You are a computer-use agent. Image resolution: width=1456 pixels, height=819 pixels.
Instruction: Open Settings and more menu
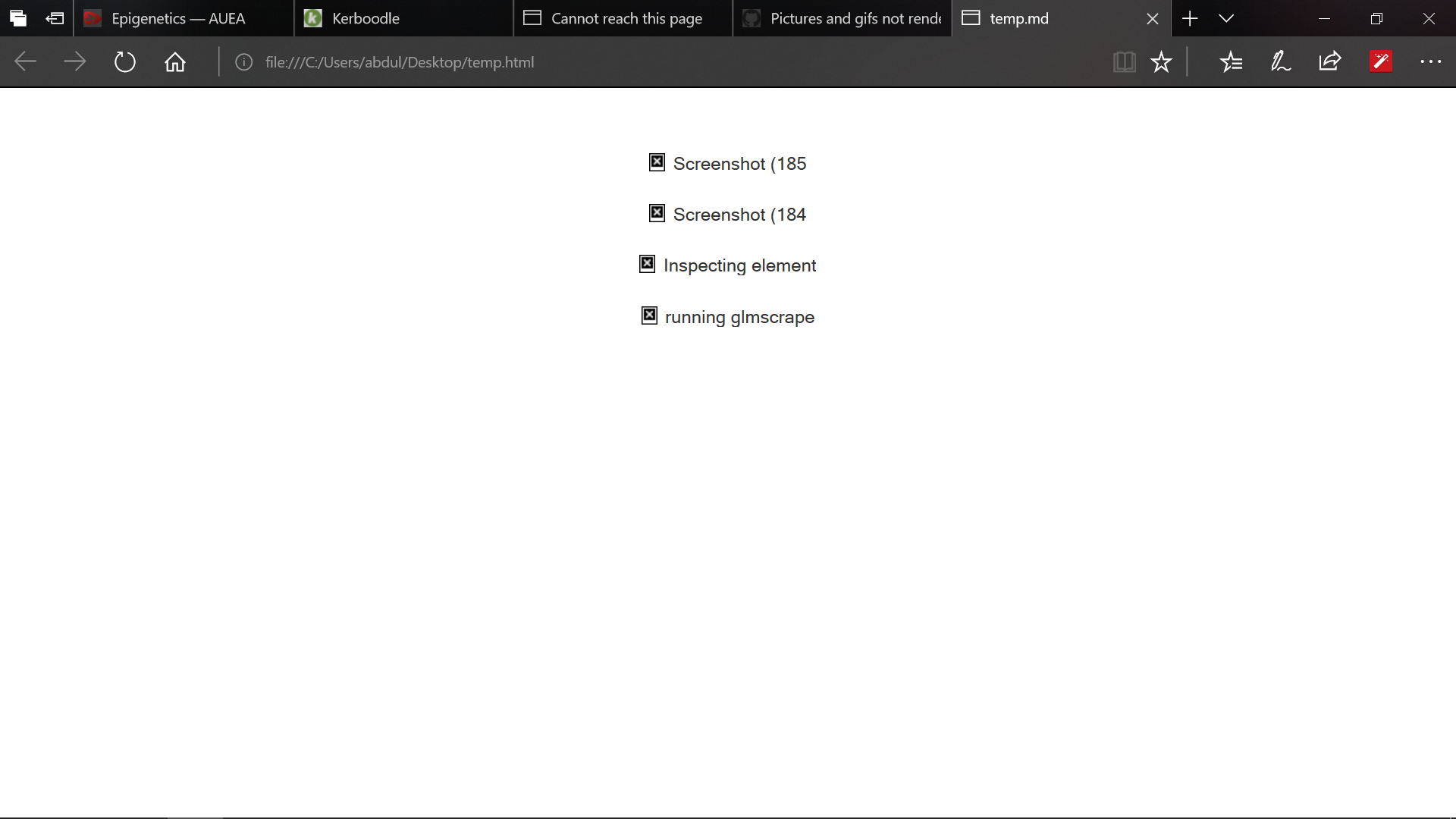coord(1431,62)
